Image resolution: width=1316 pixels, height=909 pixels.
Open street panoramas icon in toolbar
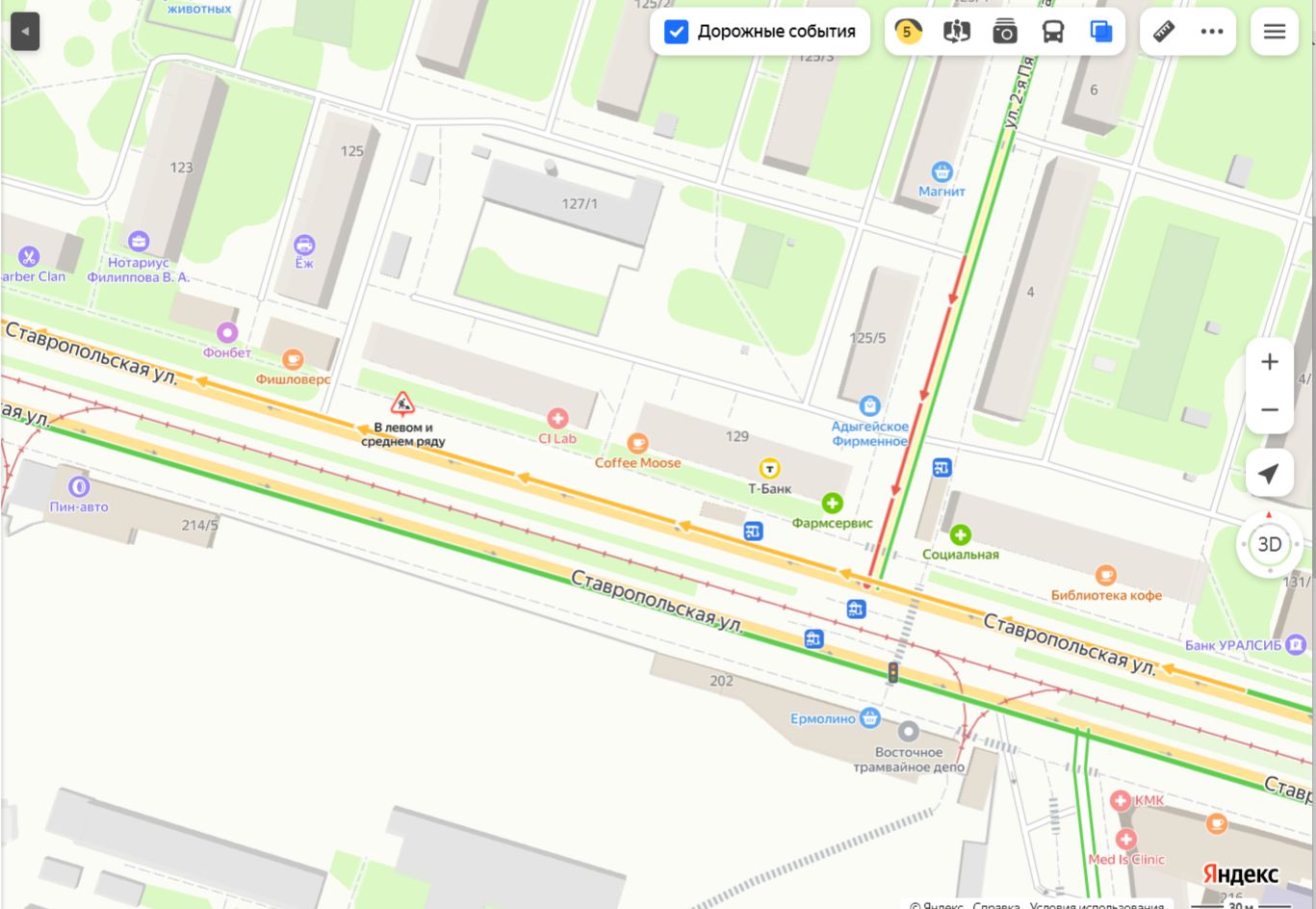(956, 32)
